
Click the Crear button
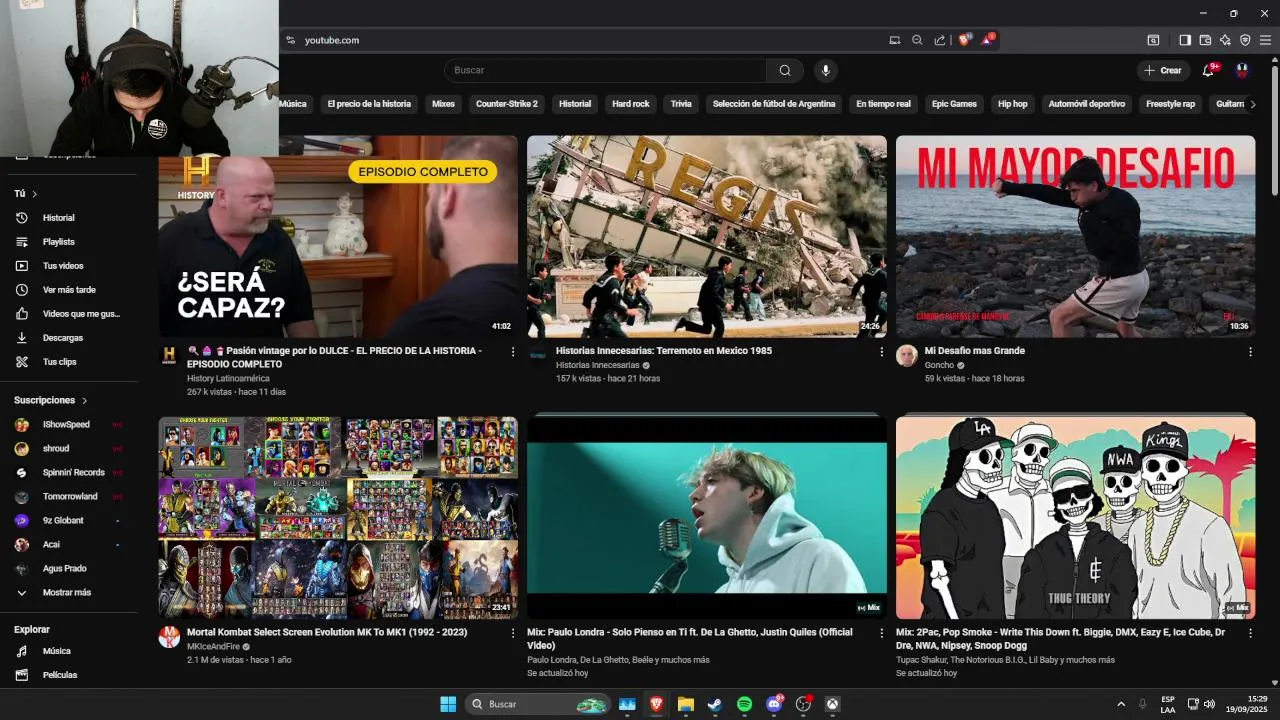point(1163,70)
